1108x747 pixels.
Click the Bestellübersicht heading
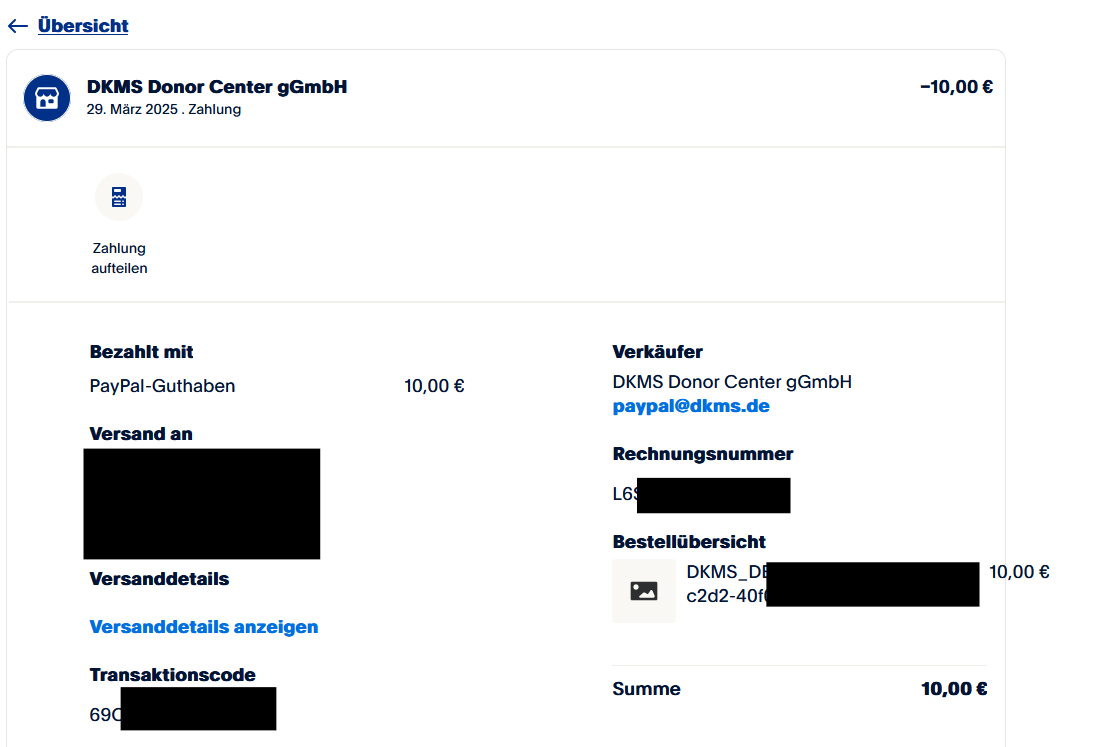tap(689, 542)
